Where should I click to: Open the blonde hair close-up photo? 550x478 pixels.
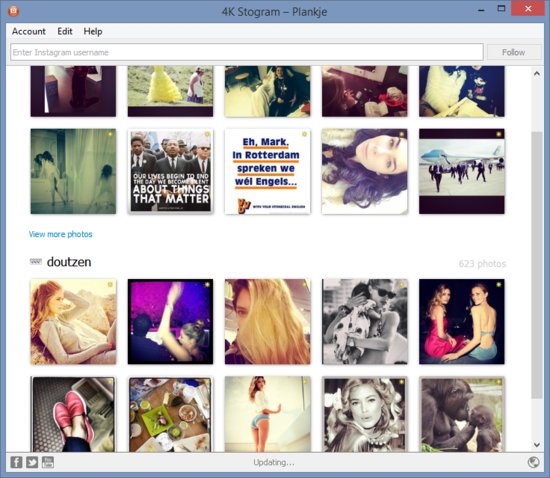(268, 322)
